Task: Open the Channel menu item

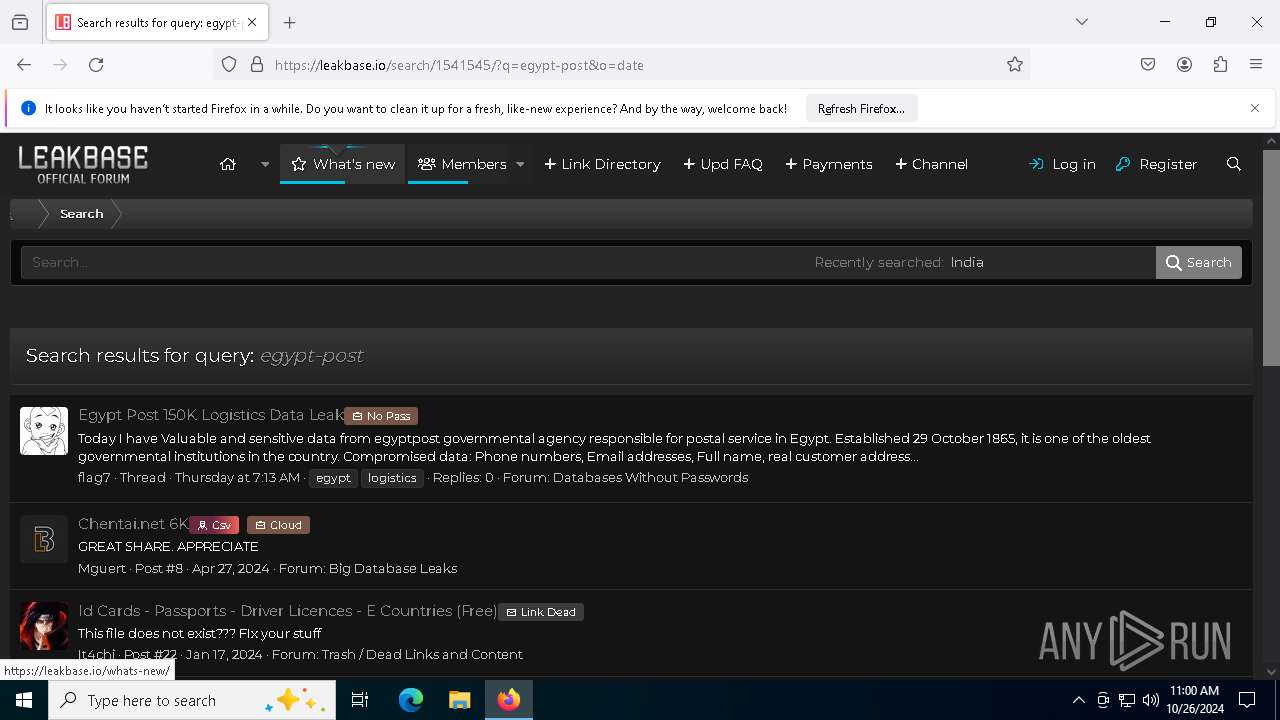Action: (x=931, y=164)
